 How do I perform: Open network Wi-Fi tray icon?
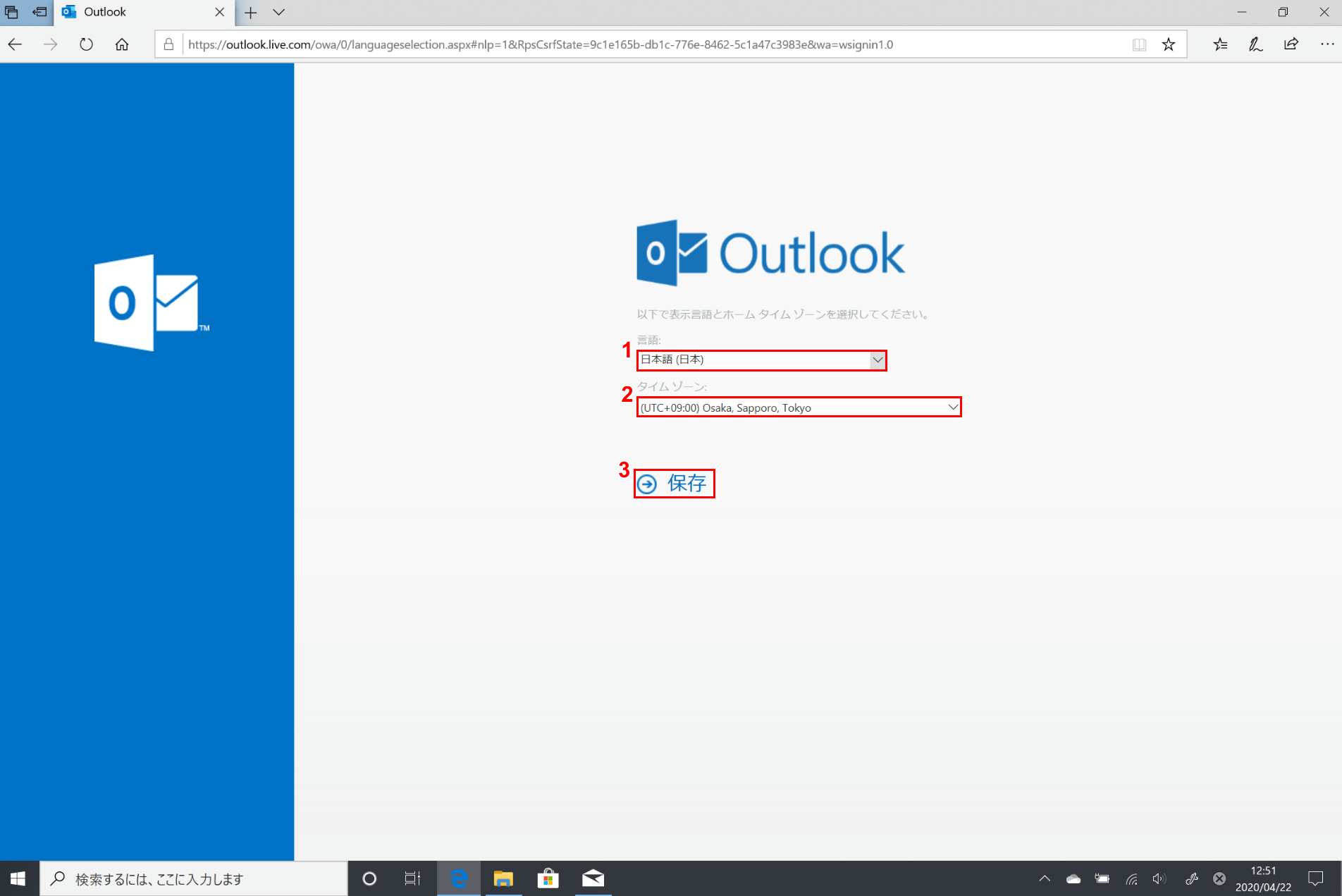pyautogui.click(x=1131, y=878)
